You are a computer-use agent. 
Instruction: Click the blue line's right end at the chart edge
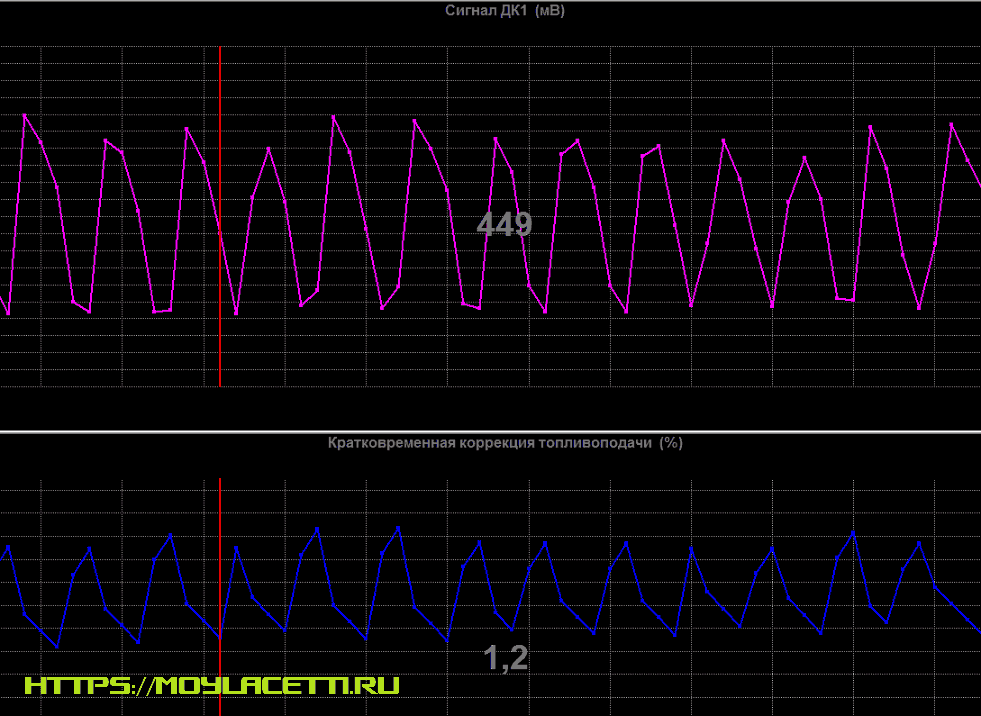pos(978,630)
